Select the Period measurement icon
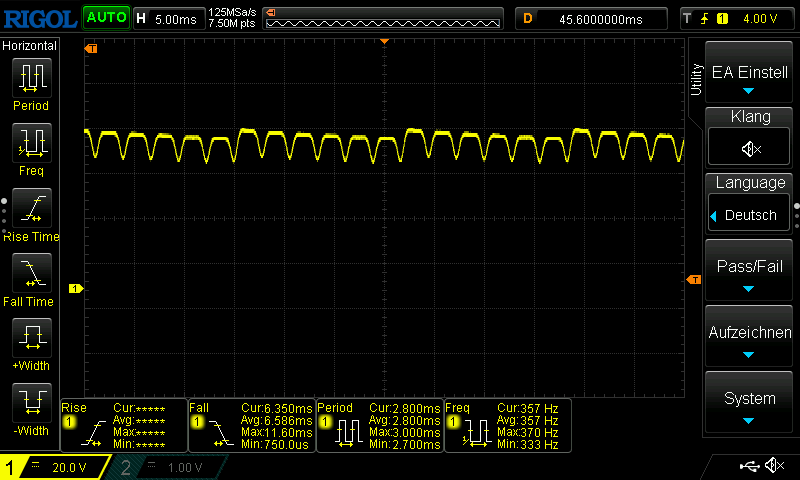This screenshot has width=800, height=480. pos(31,77)
